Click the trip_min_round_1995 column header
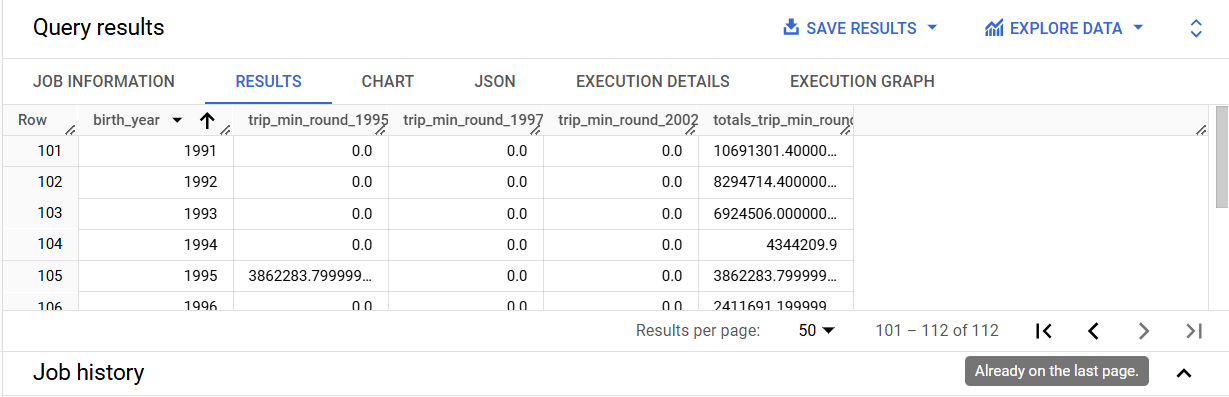The image size is (1229, 397). (318, 120)
